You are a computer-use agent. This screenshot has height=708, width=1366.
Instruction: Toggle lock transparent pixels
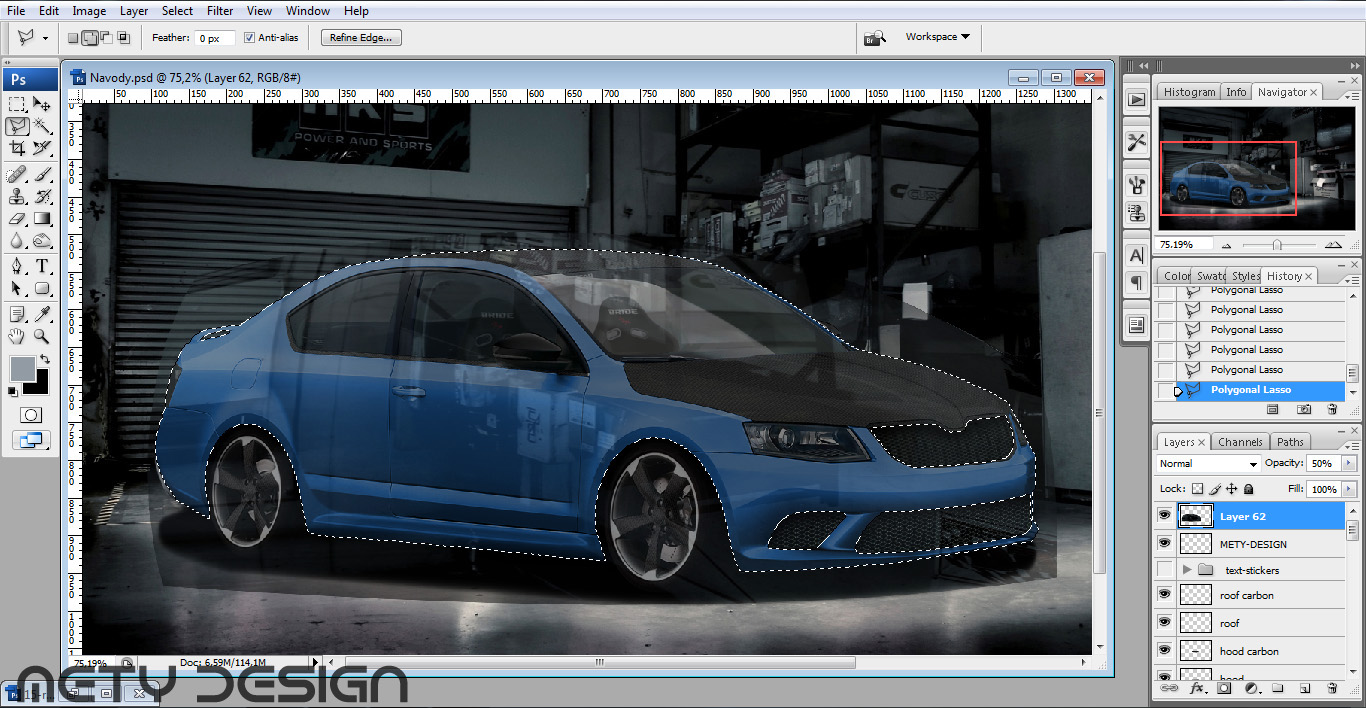[1197, 489]
